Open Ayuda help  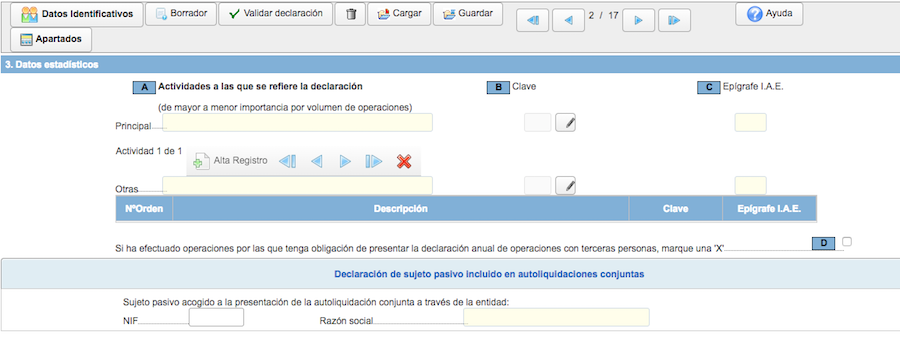[769, 14]
